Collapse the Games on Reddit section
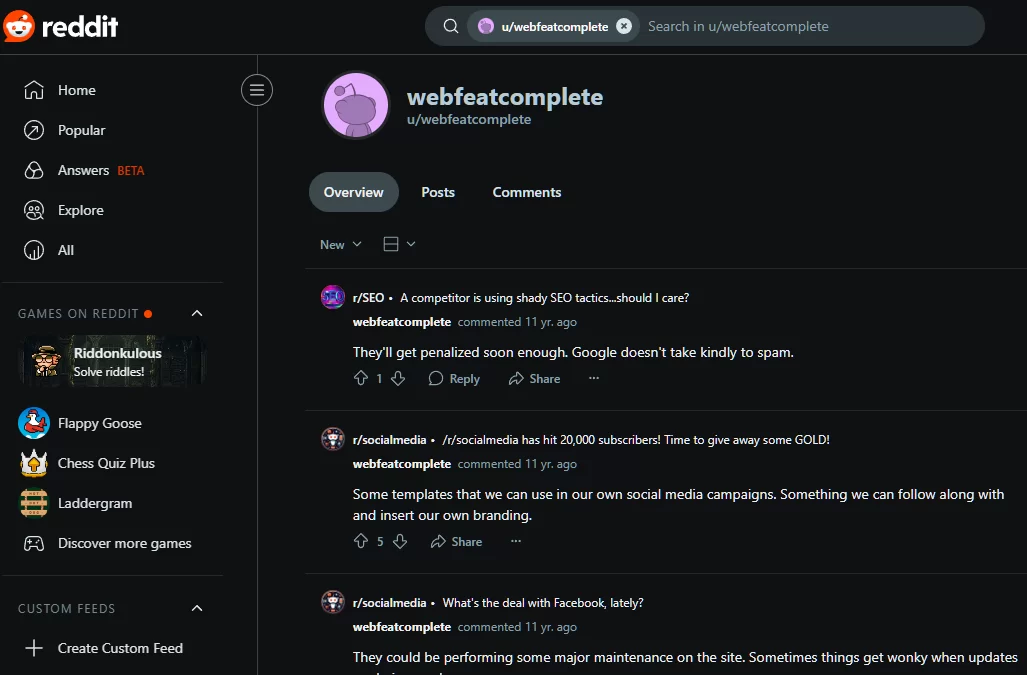Screen dimensions: 1027x675 coord(197,314)
